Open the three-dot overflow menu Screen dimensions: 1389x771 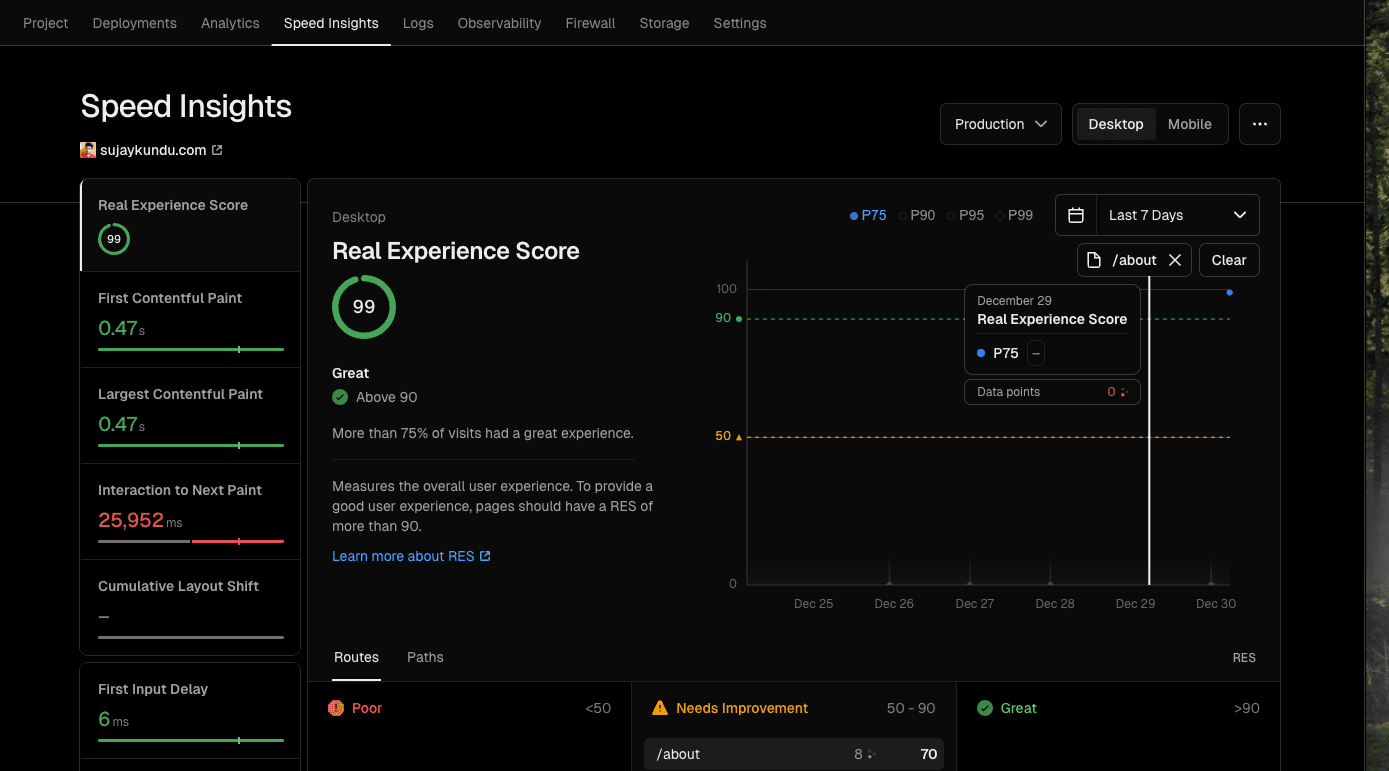coord(1260,123)
